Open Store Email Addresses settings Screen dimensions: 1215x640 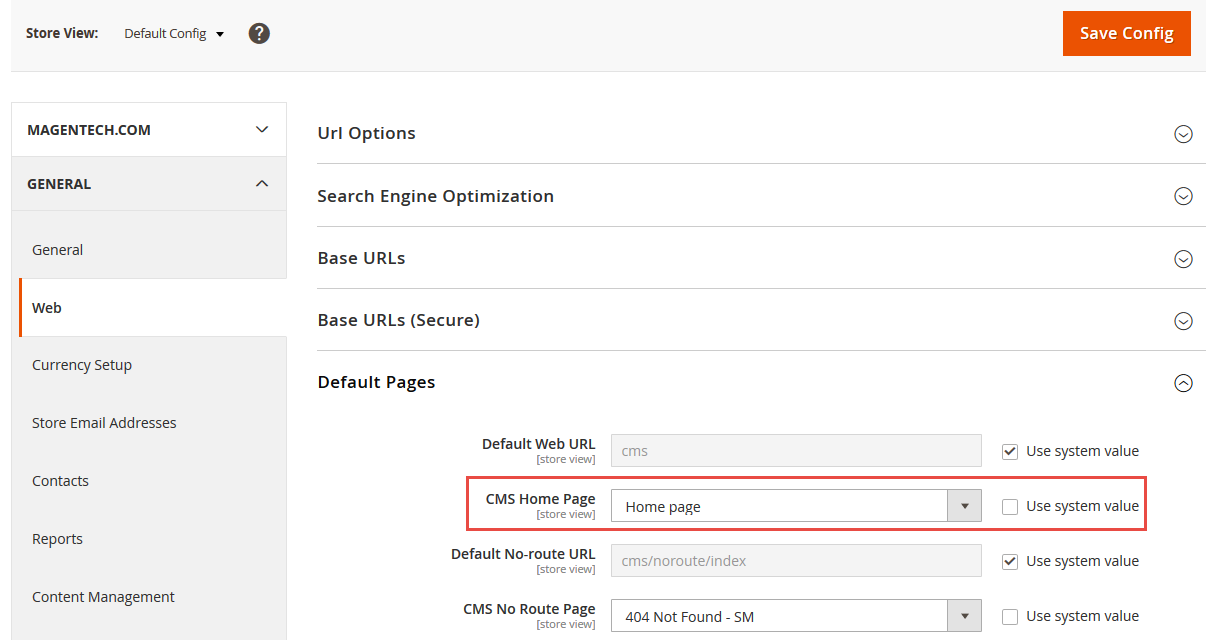[104, 423]
